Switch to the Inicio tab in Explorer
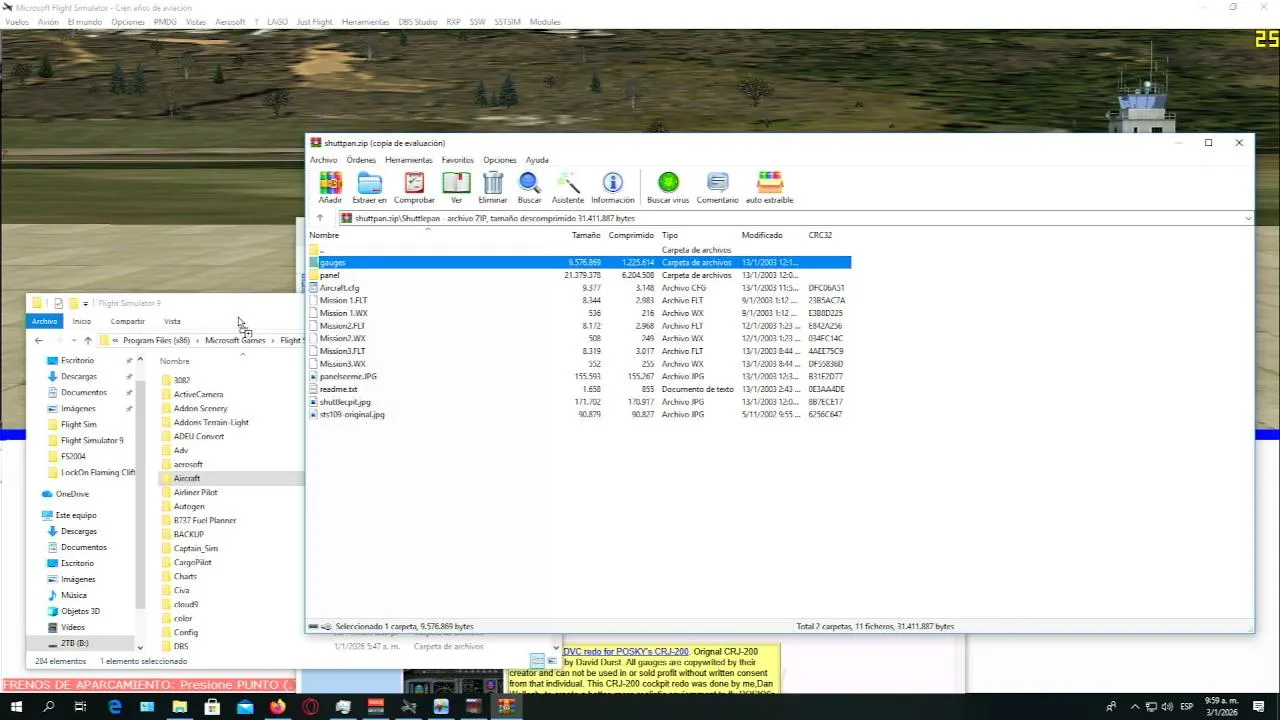The image size is (1280, 720). [x=81, y=321]
